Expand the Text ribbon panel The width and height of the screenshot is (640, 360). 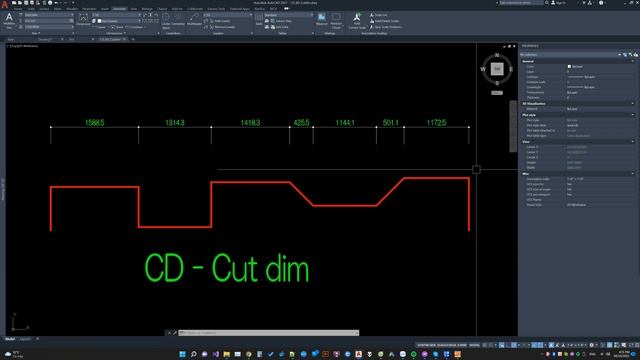tap(36, 33)
